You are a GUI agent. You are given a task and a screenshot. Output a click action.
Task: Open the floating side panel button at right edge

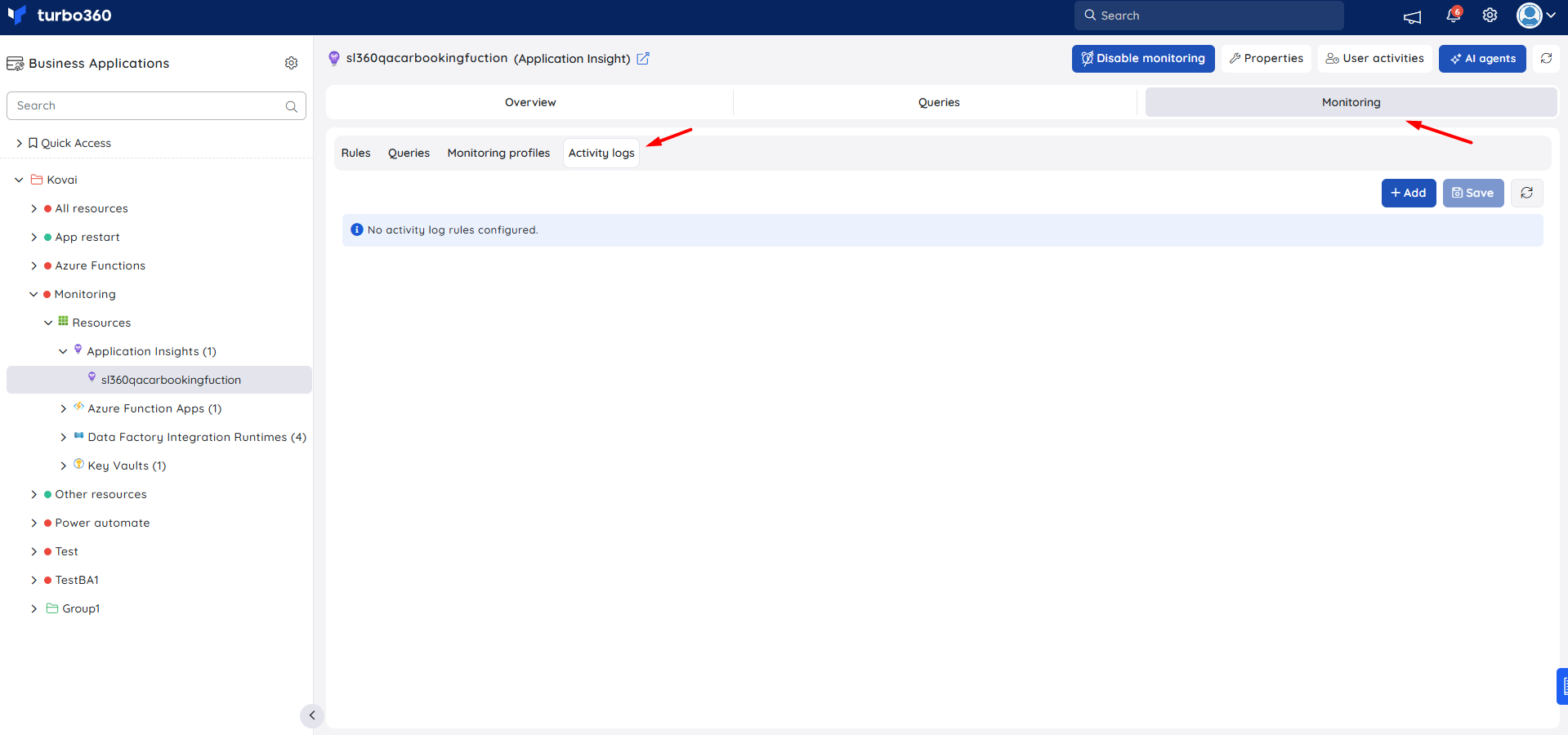point(1562,686)
